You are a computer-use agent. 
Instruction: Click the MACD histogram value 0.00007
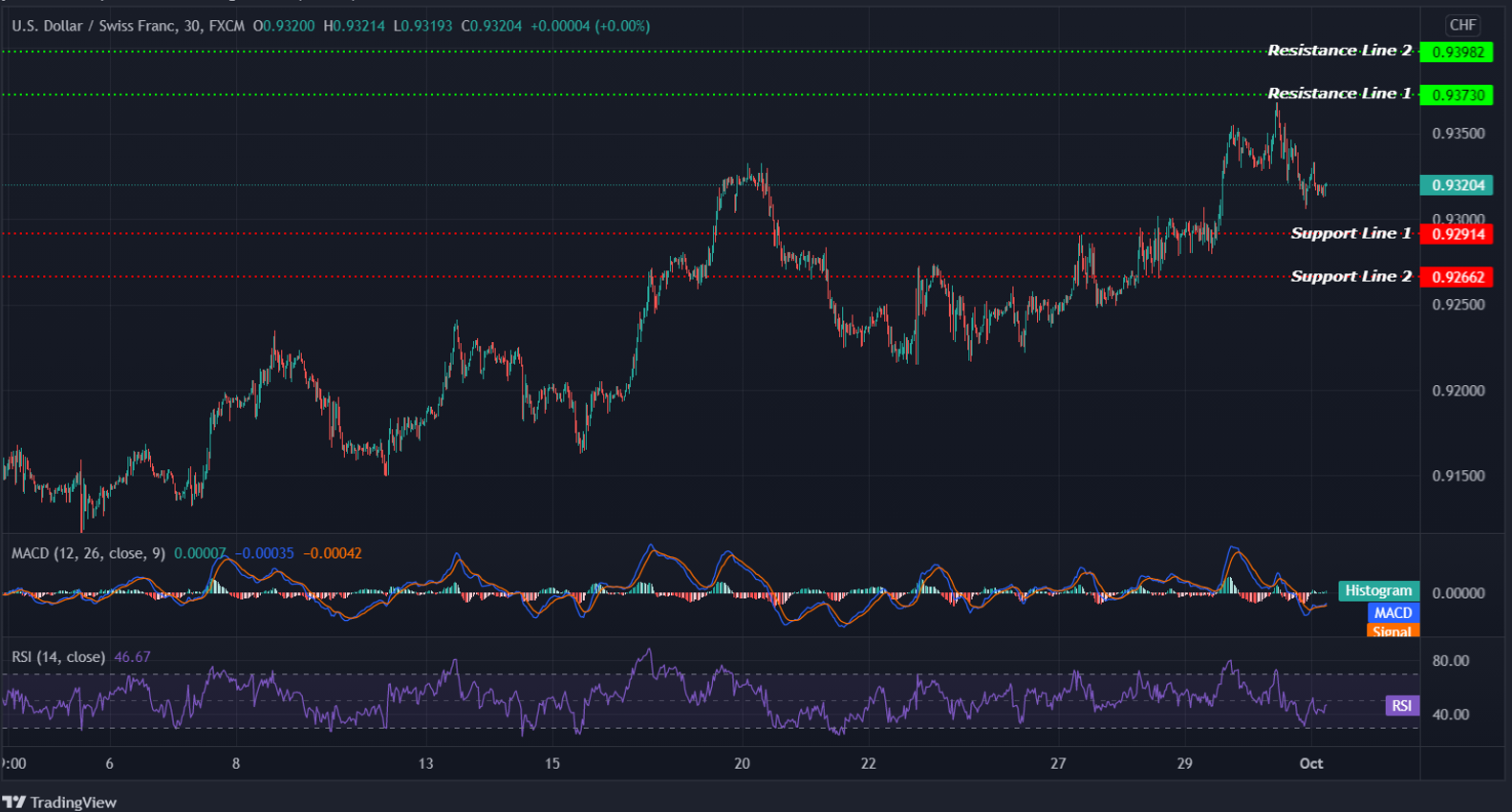point(200,553)
